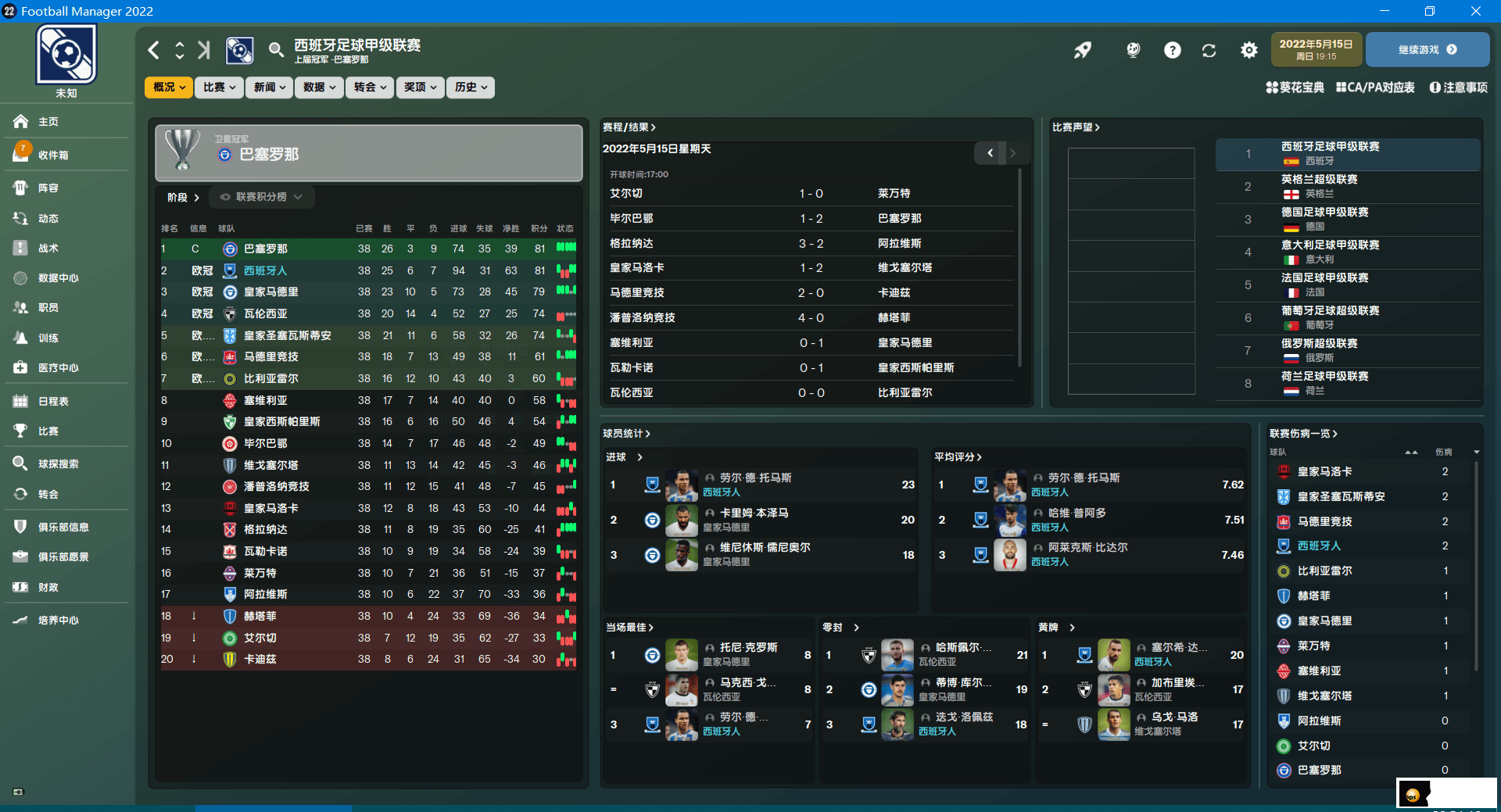
Task: Open the 注意事项 link
Action: point(1459,88)
